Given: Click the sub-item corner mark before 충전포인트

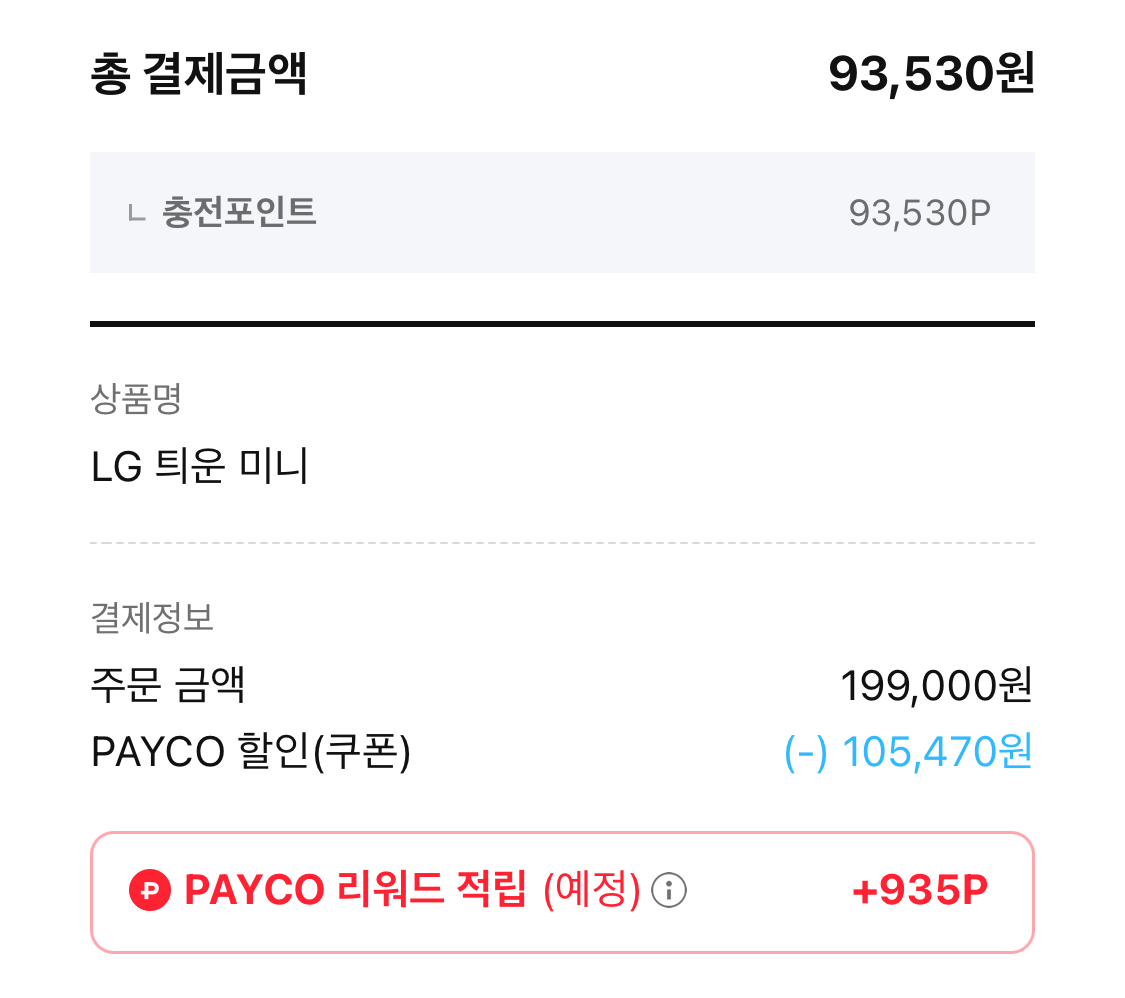Looking at the screenshot, I should 136,212.
